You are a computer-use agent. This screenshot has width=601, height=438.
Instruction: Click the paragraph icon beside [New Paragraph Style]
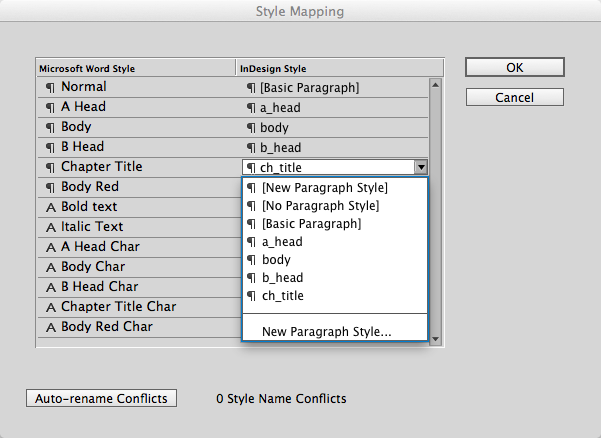251,188
